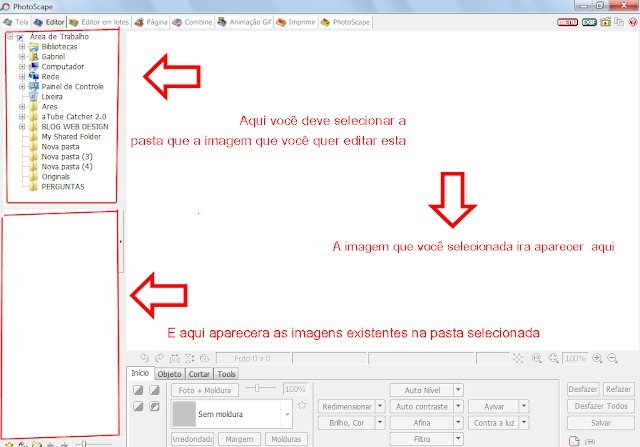Select the Lixeira item in tree
640x447 pixels.
(52, 97)
